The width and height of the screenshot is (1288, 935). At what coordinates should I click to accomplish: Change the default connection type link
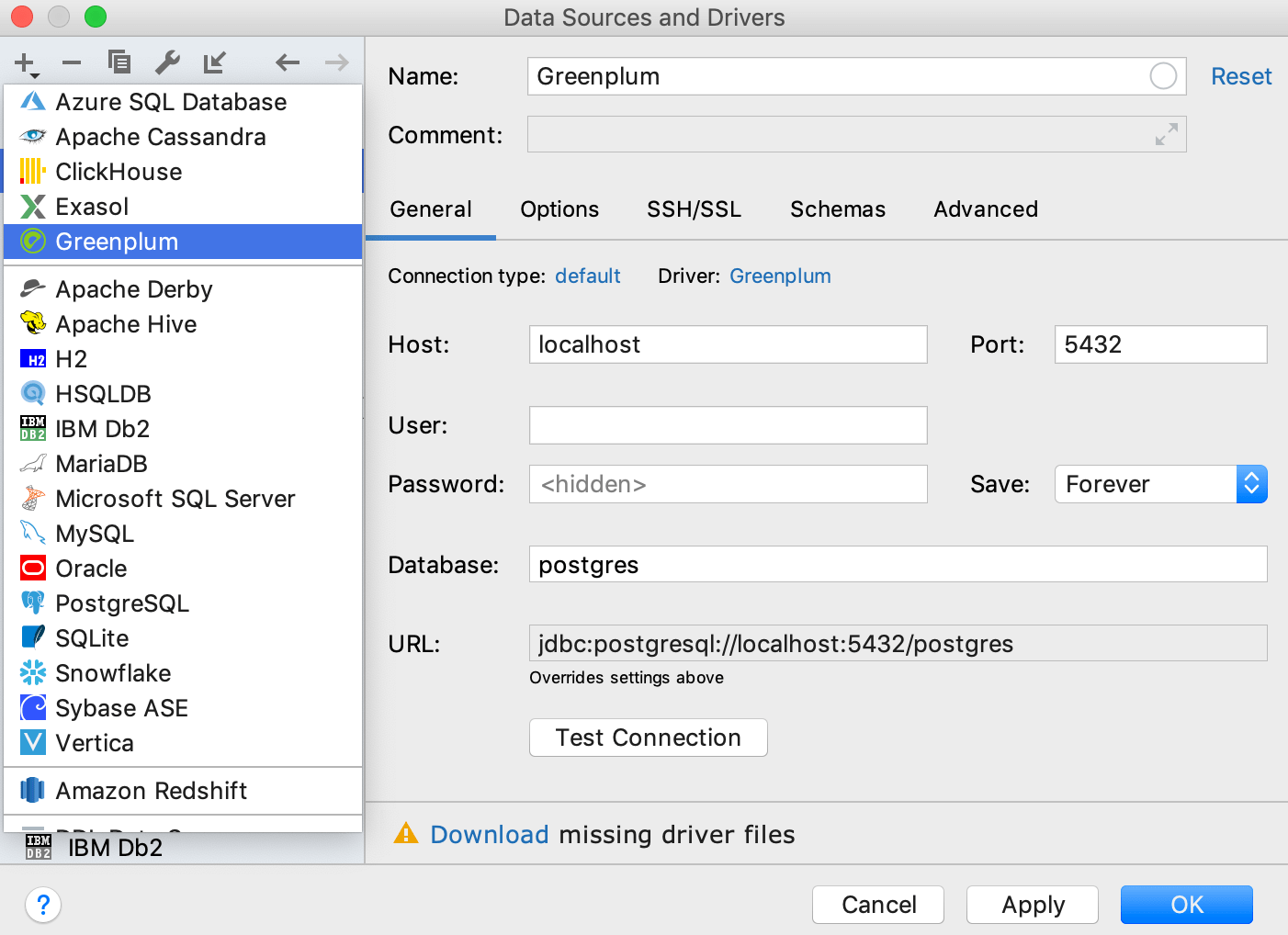pyautogui.click(x=588, y=276)
